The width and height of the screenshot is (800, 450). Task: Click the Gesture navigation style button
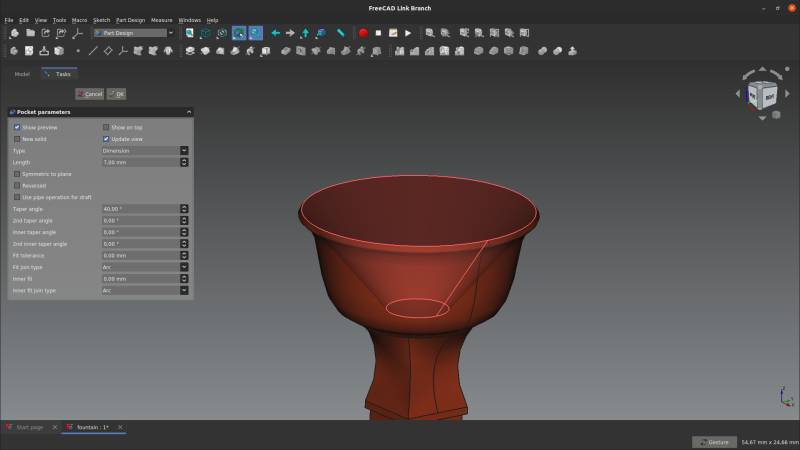click(714, 442)
